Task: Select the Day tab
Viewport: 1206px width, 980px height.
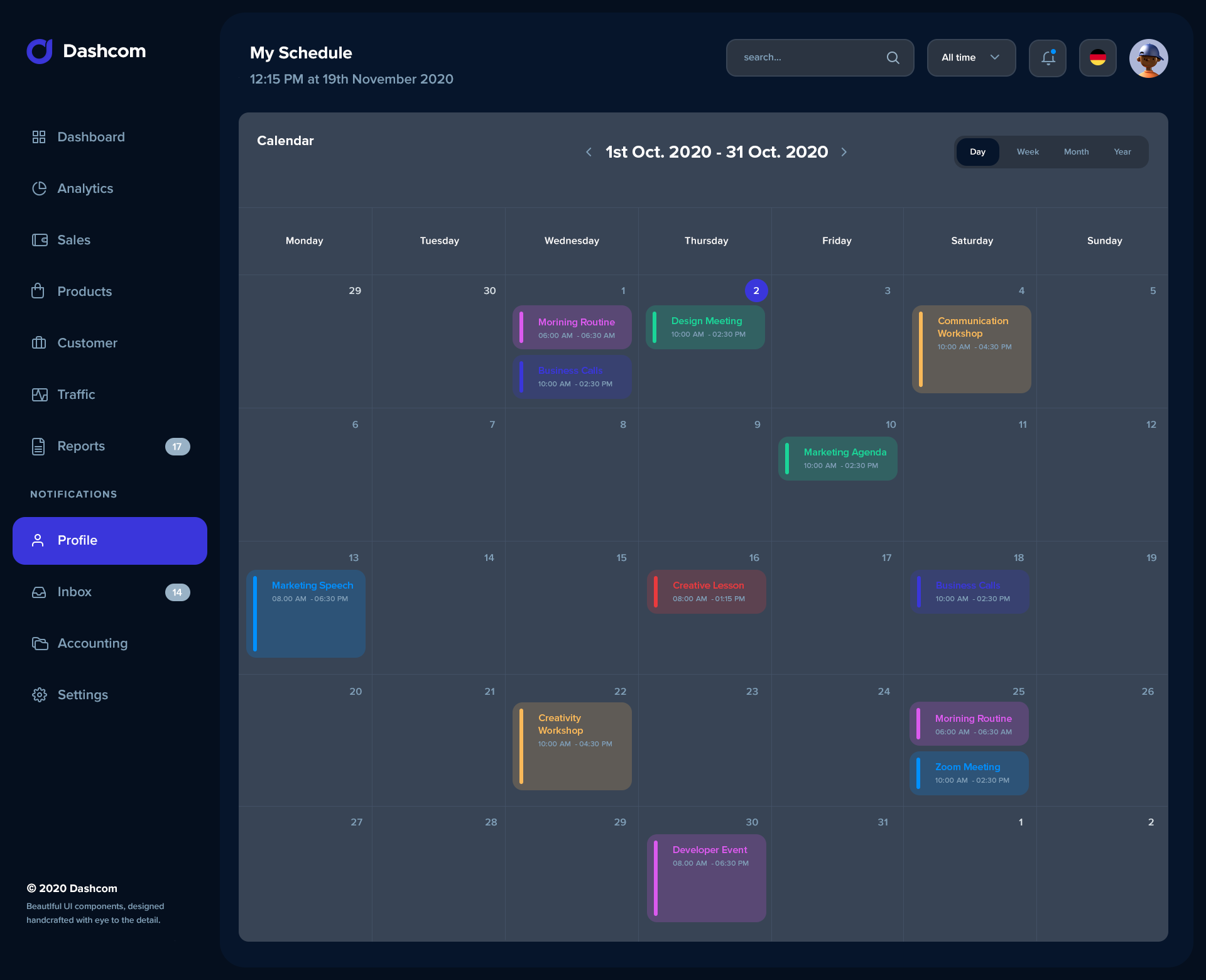Action: tap(977, 151)
